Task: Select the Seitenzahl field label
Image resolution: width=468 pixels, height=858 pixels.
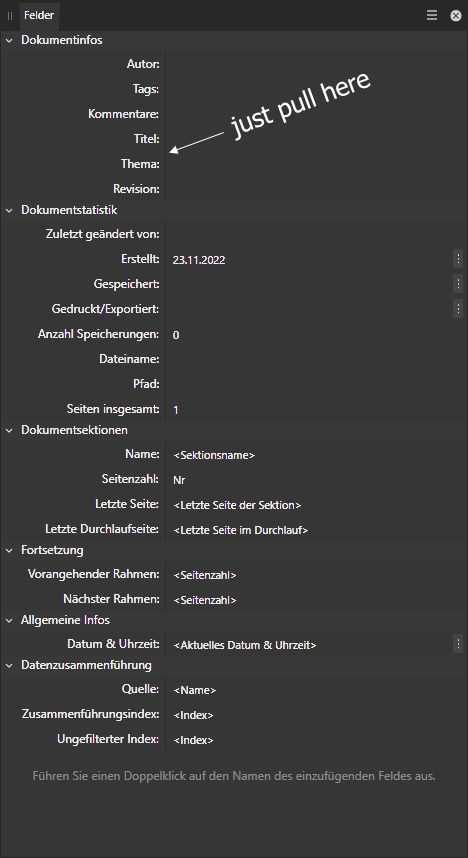Action: pyautogui.click(x=130, y=479)
